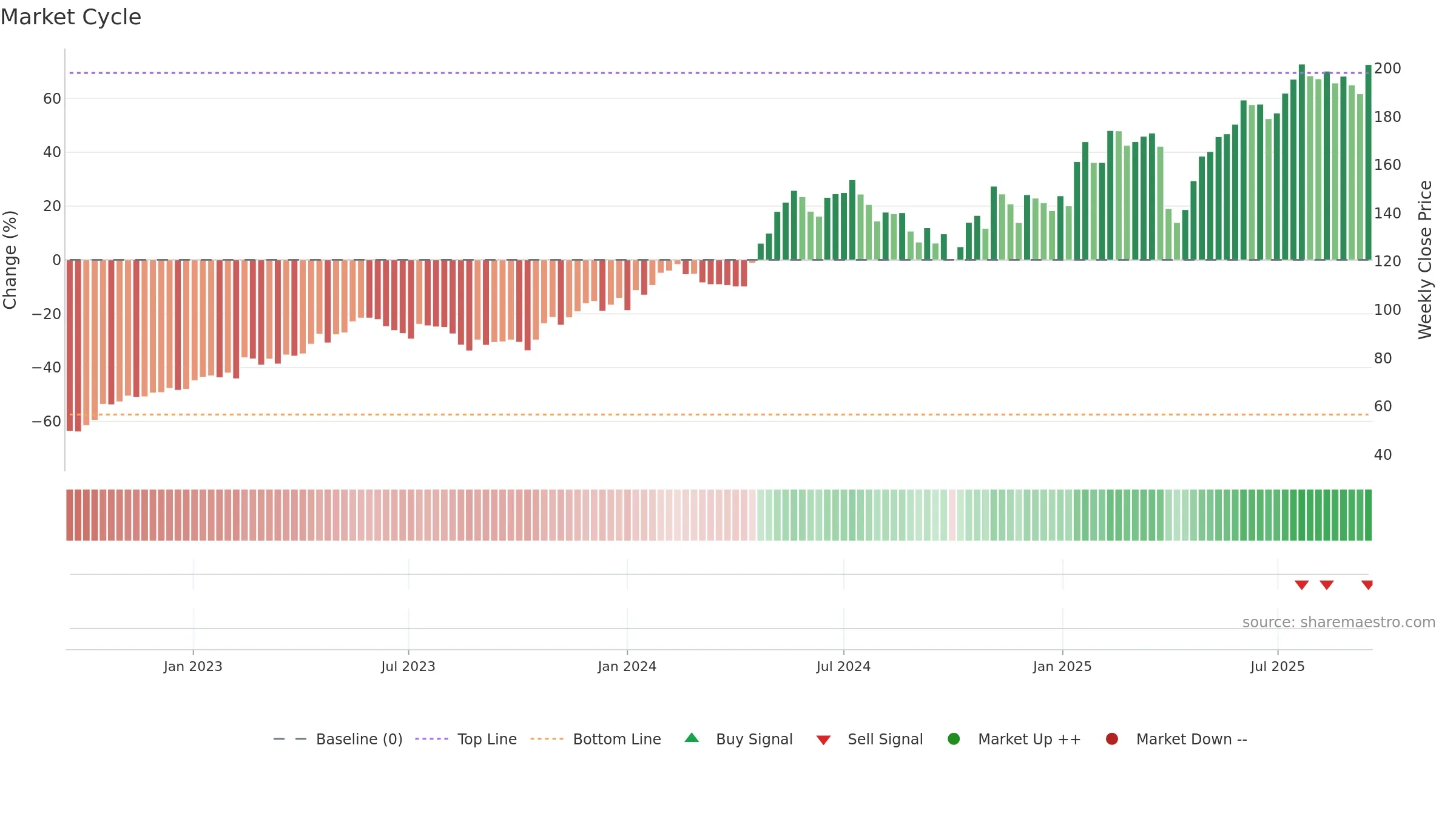Click the first deep red bar at chart start
The height and width of the screenshot is (819, 1456).
tap(70, 345)
